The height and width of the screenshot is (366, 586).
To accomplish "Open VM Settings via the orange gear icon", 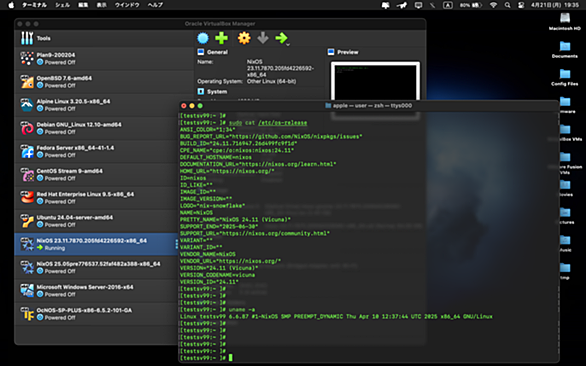I will [244, 38].
